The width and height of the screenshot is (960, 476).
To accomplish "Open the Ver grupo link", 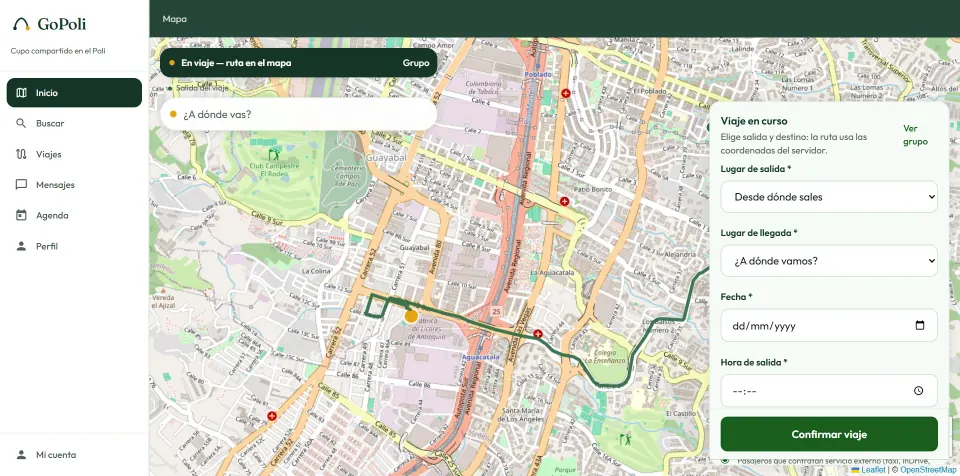I will tap(915, 135).
